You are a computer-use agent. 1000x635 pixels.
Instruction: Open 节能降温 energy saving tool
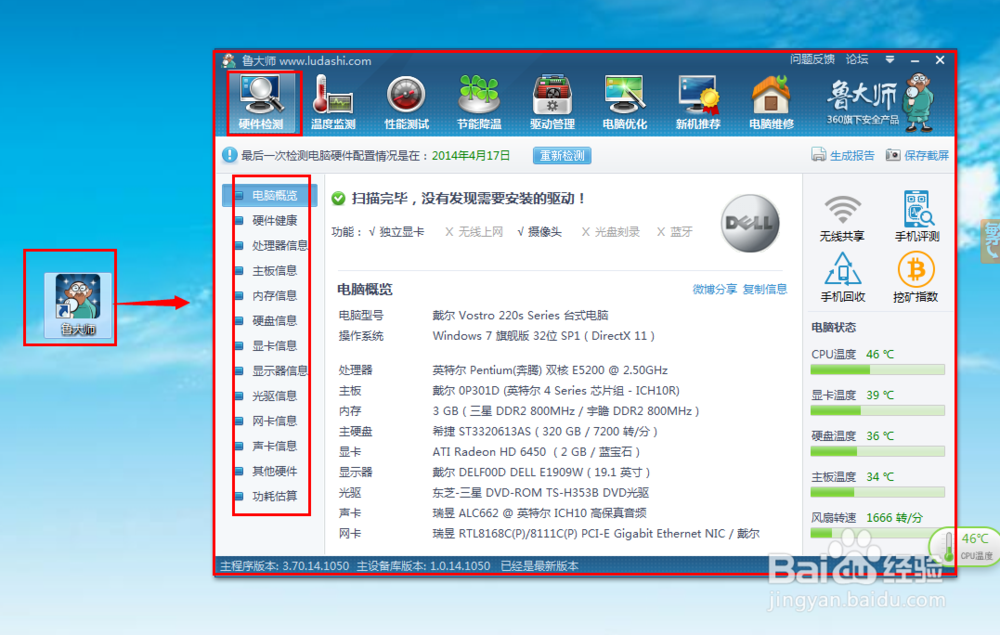(479, 102)
